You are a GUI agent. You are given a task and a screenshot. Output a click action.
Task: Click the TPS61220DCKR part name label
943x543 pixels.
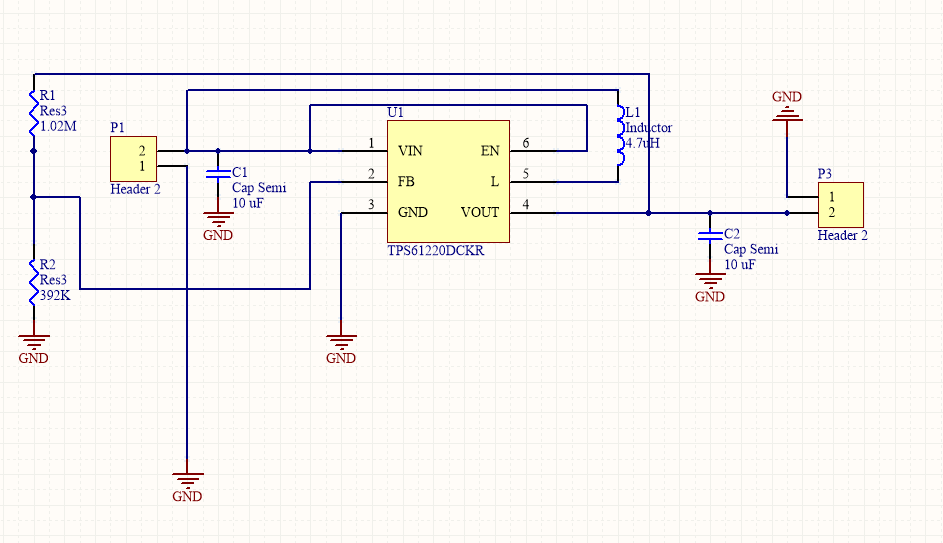point(435,251)
